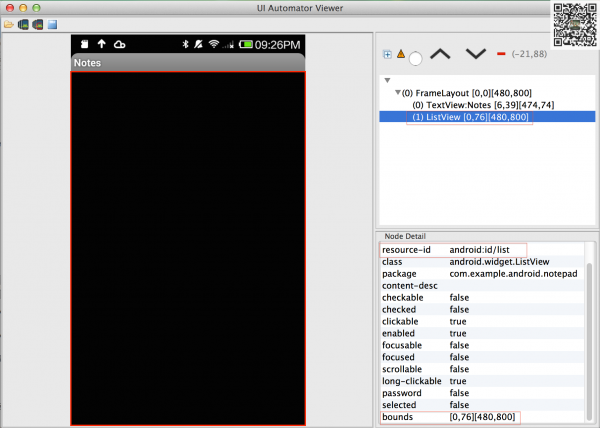This screenshot has width=600, height=428.
Task: Click the Notes title in device screenshot
Action: coord(87,63)
